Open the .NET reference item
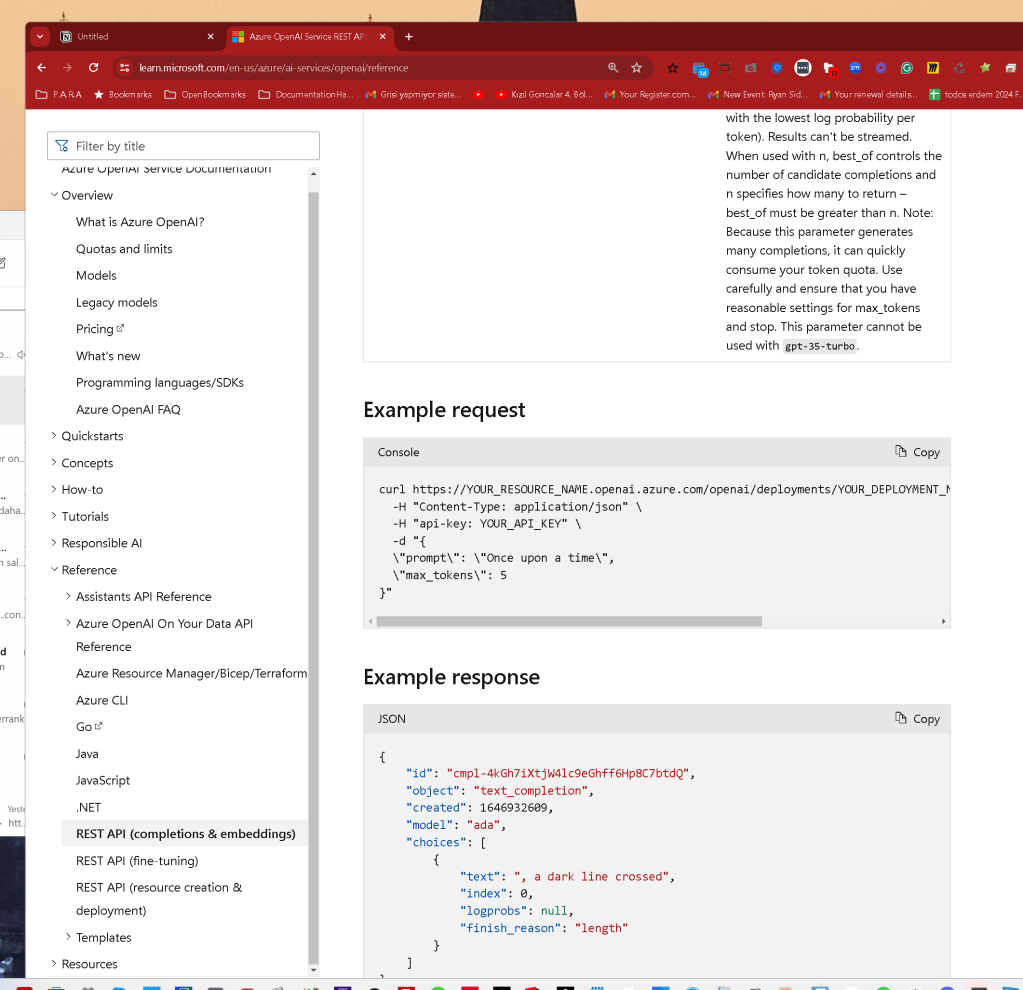The image size is (1023, 990). click(x=88, y=807)
